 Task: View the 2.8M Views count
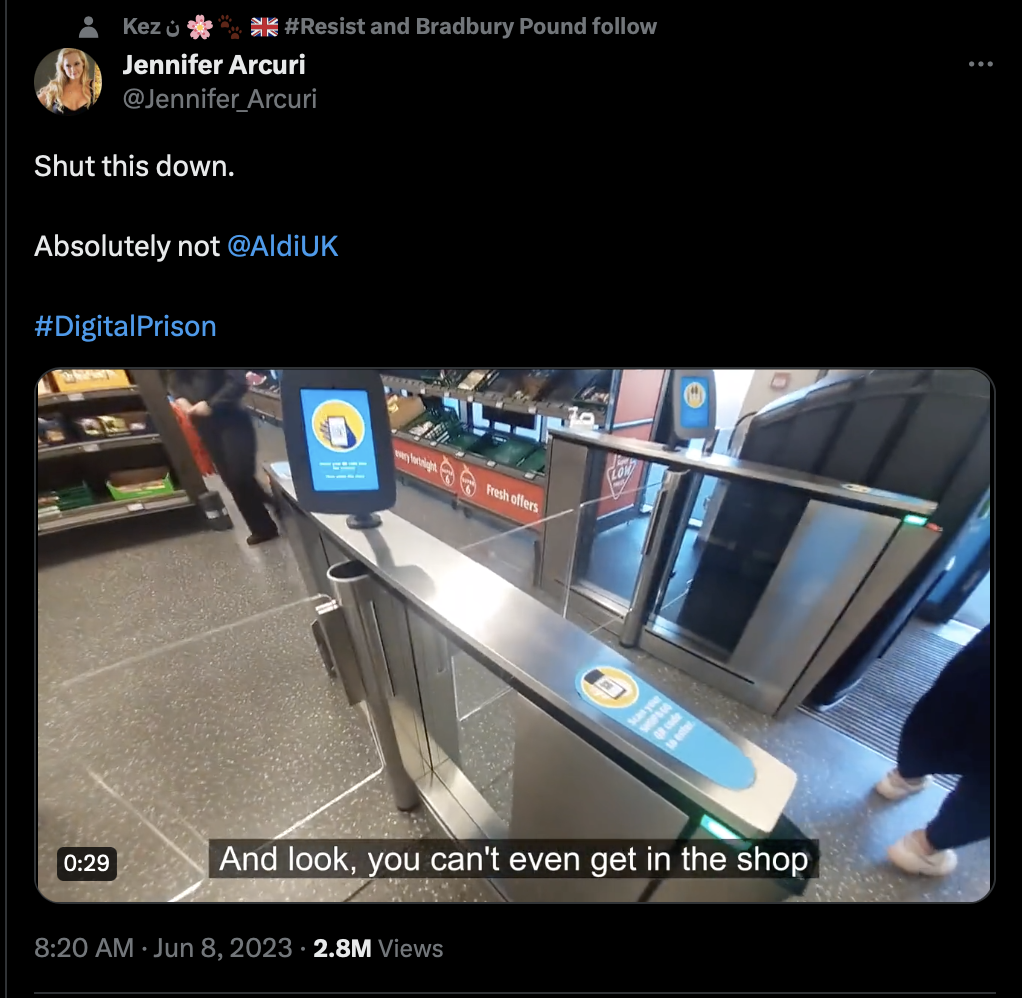pyautogui.click(x=378, y=948)
